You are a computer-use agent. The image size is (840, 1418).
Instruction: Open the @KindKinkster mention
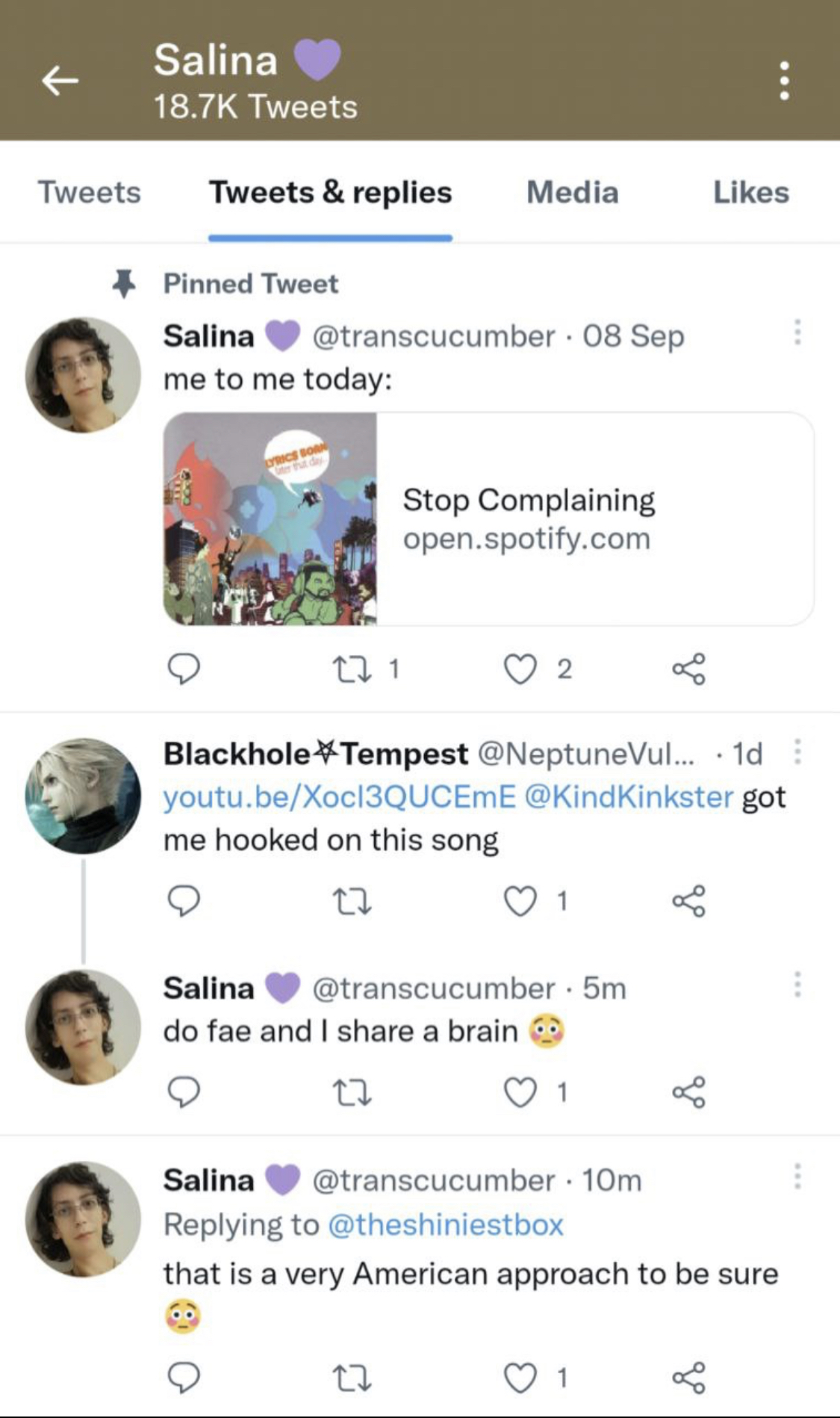[629, 796]
